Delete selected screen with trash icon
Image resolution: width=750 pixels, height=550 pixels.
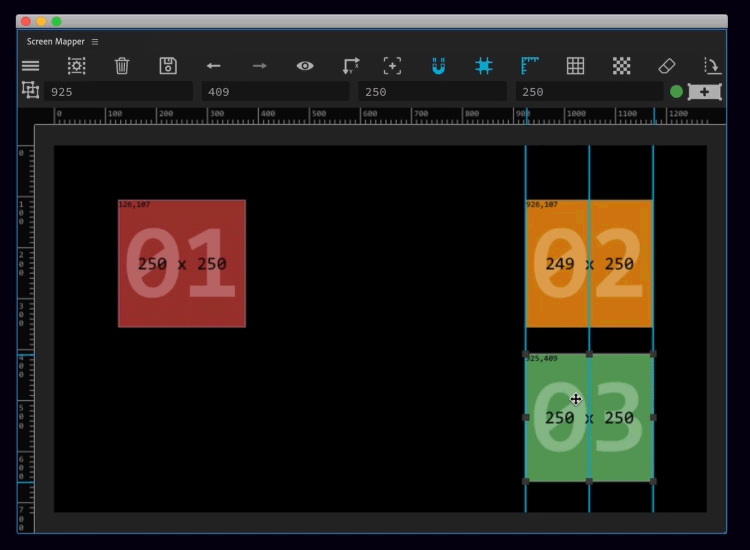(x=122, y=66)
